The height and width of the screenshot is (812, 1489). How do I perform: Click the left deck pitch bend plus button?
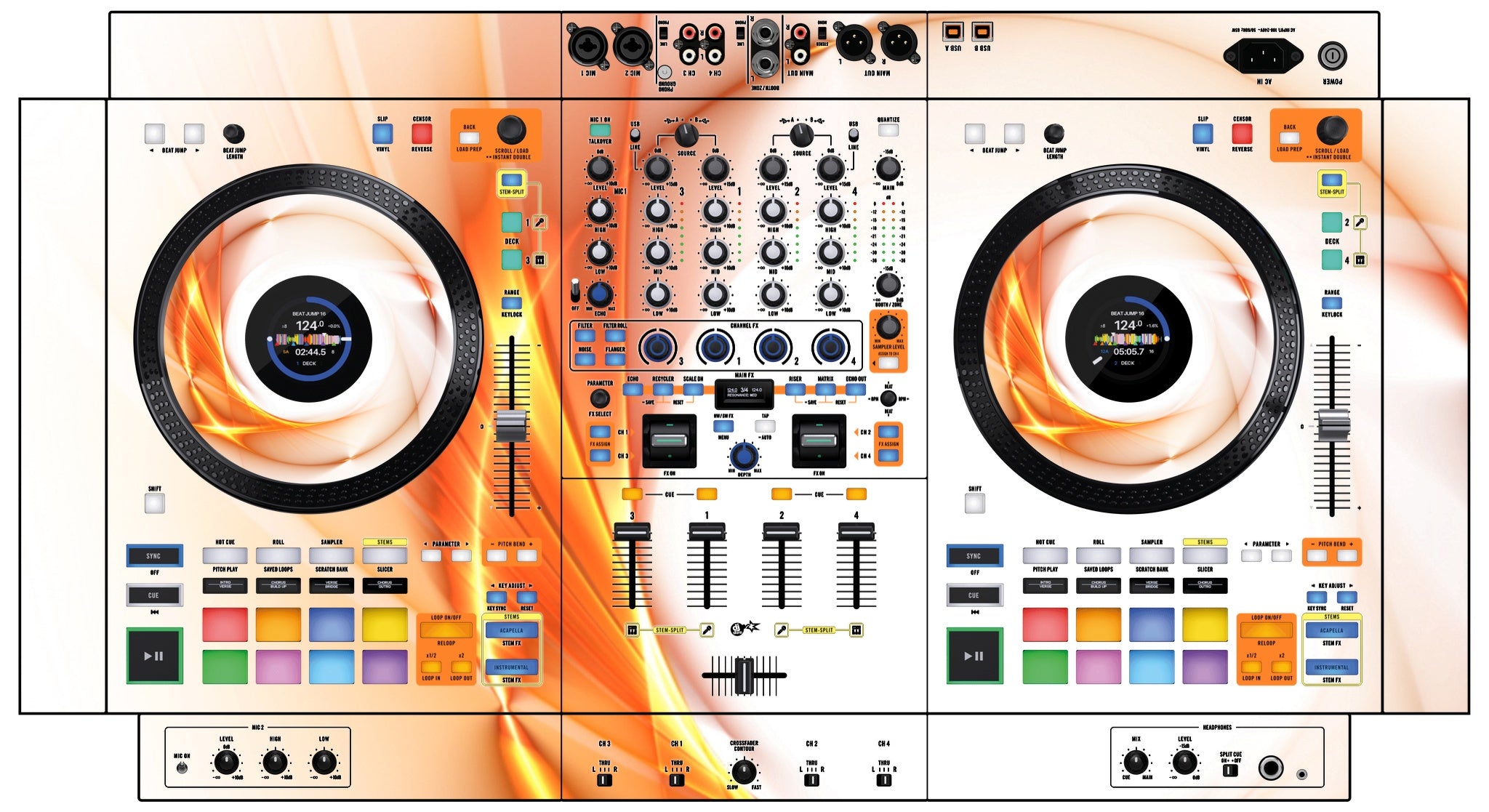[526, 556]
